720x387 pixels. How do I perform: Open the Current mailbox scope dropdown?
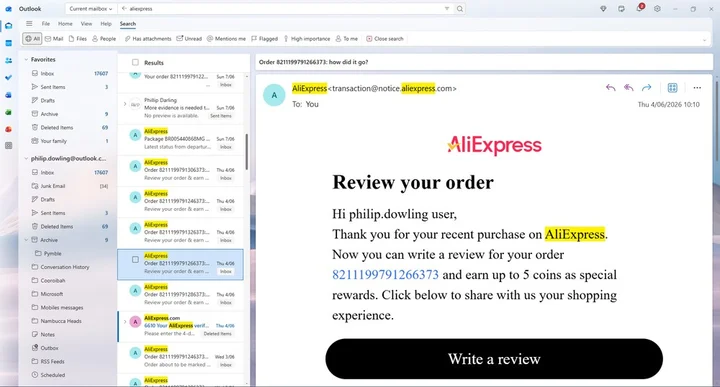click(90, 9)
